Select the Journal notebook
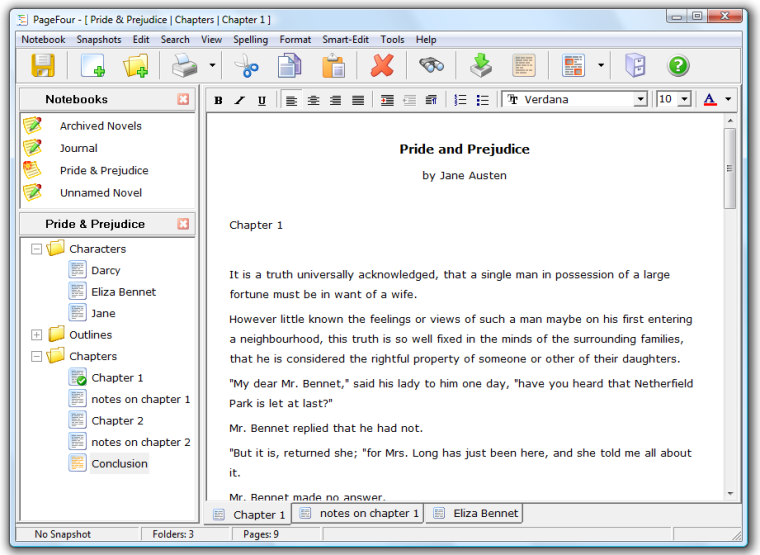The height and width of the screenshot is (555, 760). tap(78, 148)
